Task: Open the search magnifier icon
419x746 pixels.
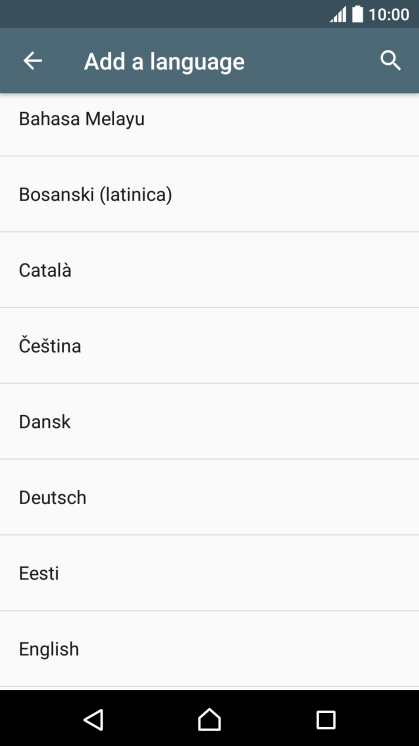Action: click(x=390, y=61)
